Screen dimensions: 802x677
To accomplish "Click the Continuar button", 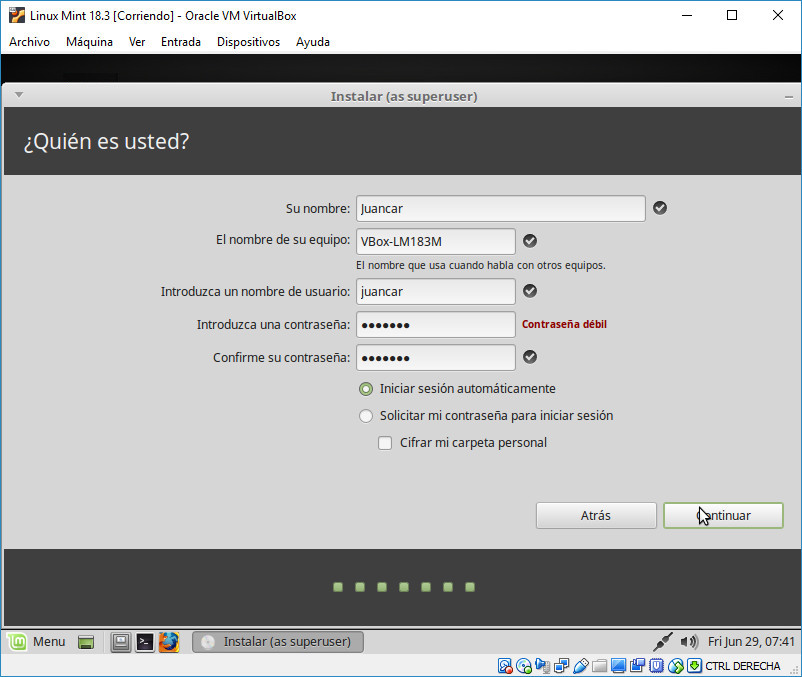I will [723, 515].
